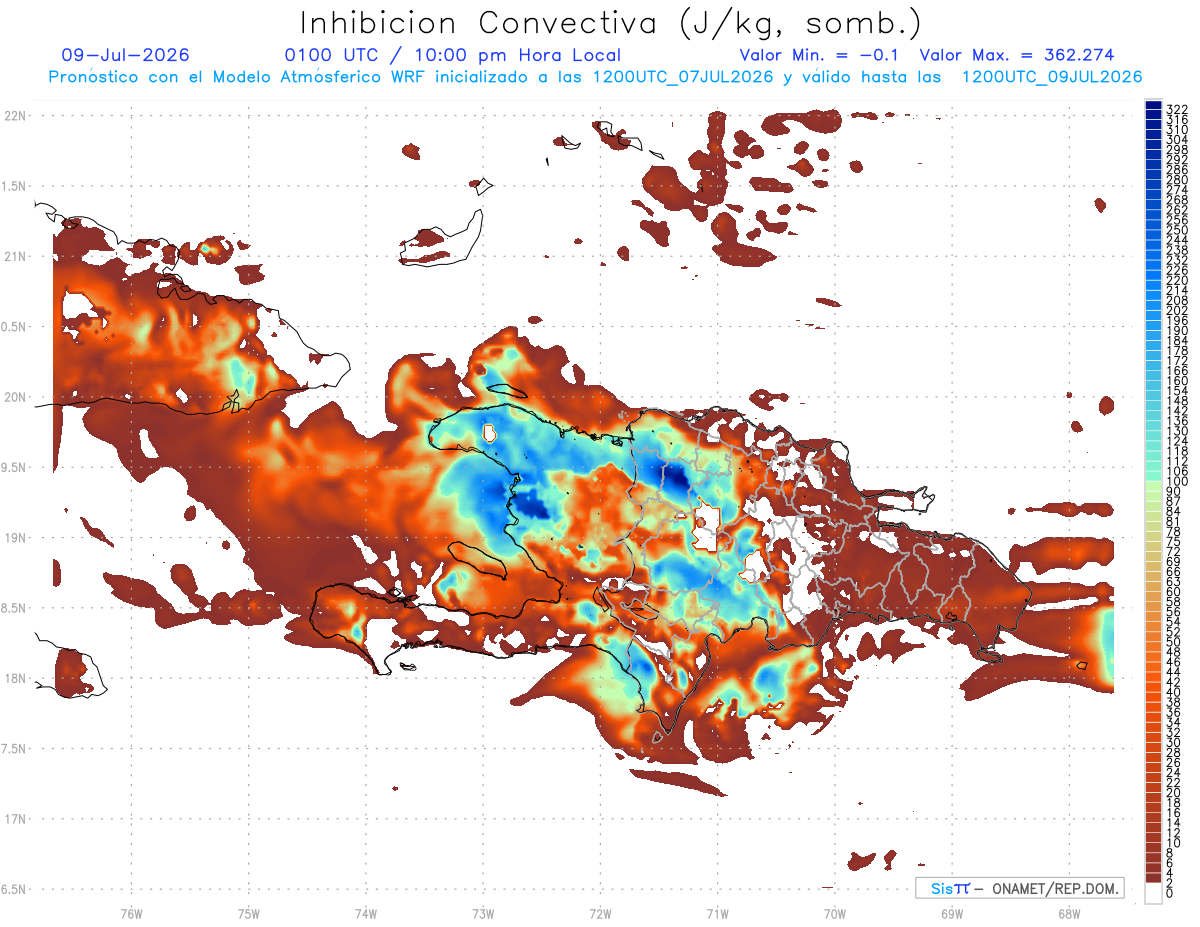The image size is (1200, 927).
Task: Click the "22N" latitude label
Action: 14,115
